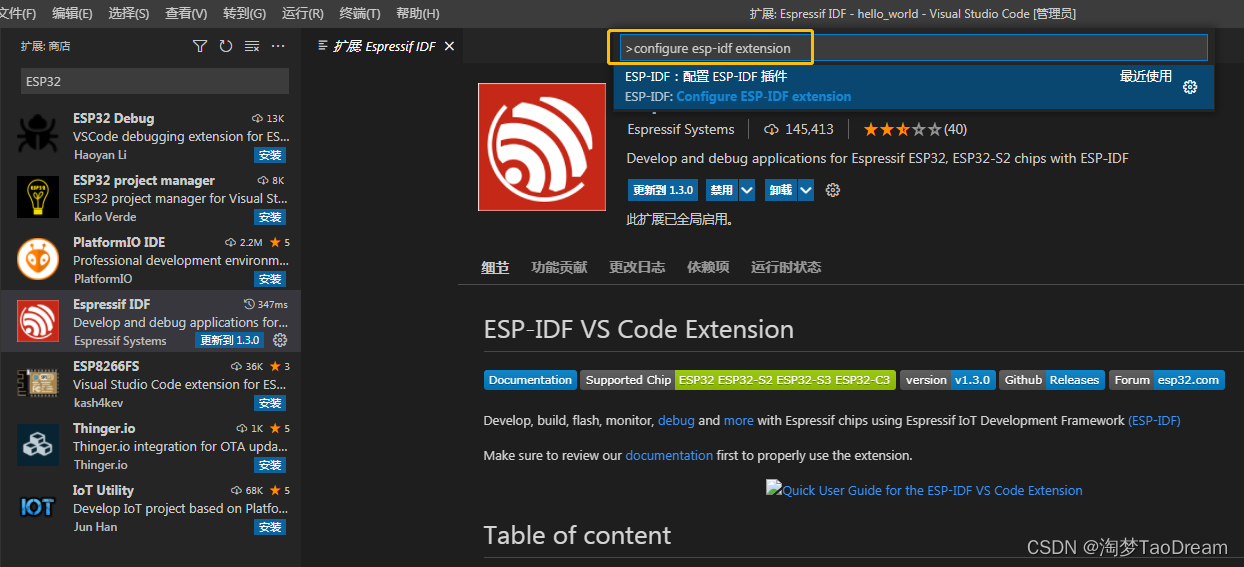Viewport: 1244px width, 567px height.
Task: Open the 选择(S) menu
Action: point(128,13)
